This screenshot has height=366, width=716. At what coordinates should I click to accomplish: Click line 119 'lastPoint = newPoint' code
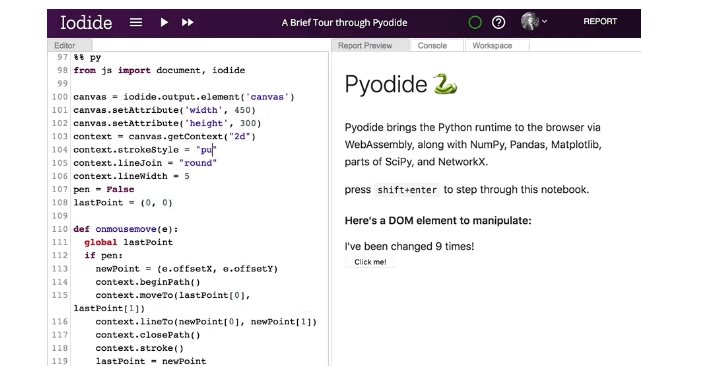point(151,361)
